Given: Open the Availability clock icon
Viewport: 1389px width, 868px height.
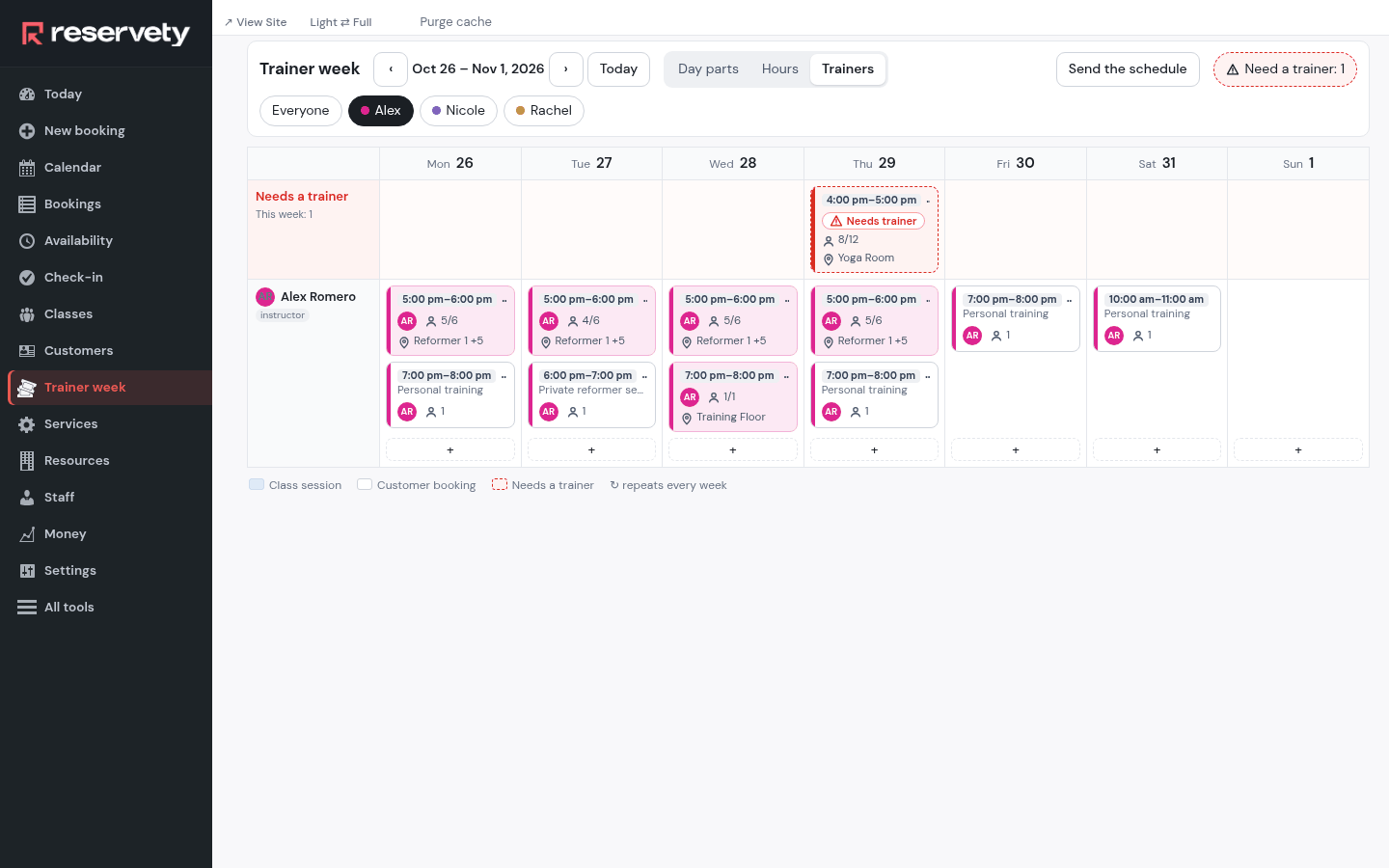Looking at the screenshot, I should (27, 241).
